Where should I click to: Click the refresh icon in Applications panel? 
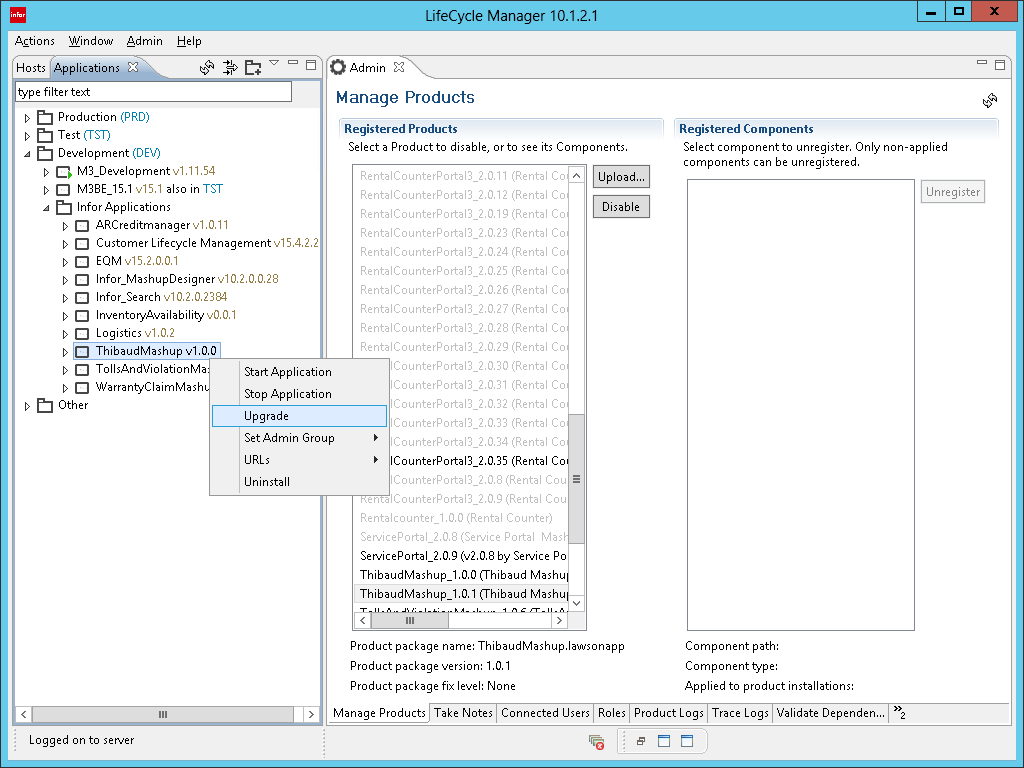tap(207, 68)
